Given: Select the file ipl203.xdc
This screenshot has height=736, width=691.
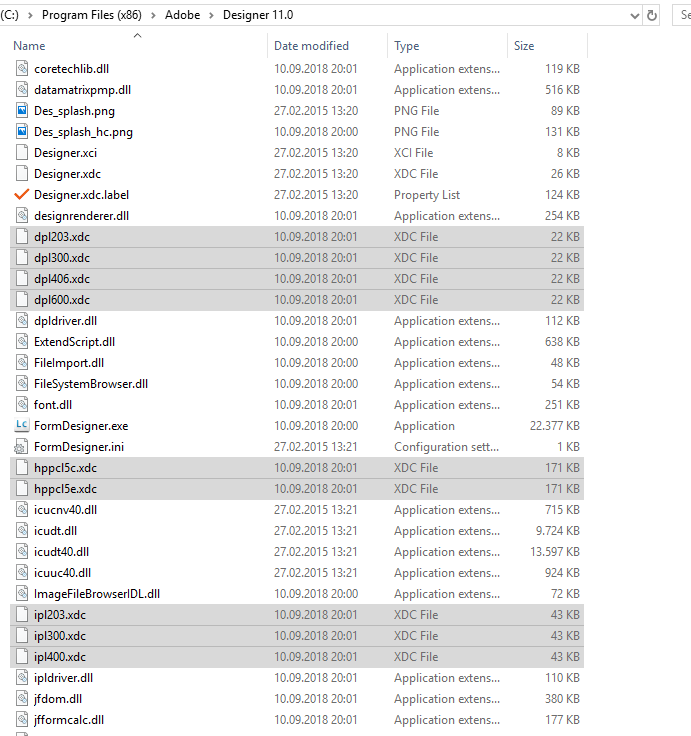Looking at the screenshot, I should point(297,615).
